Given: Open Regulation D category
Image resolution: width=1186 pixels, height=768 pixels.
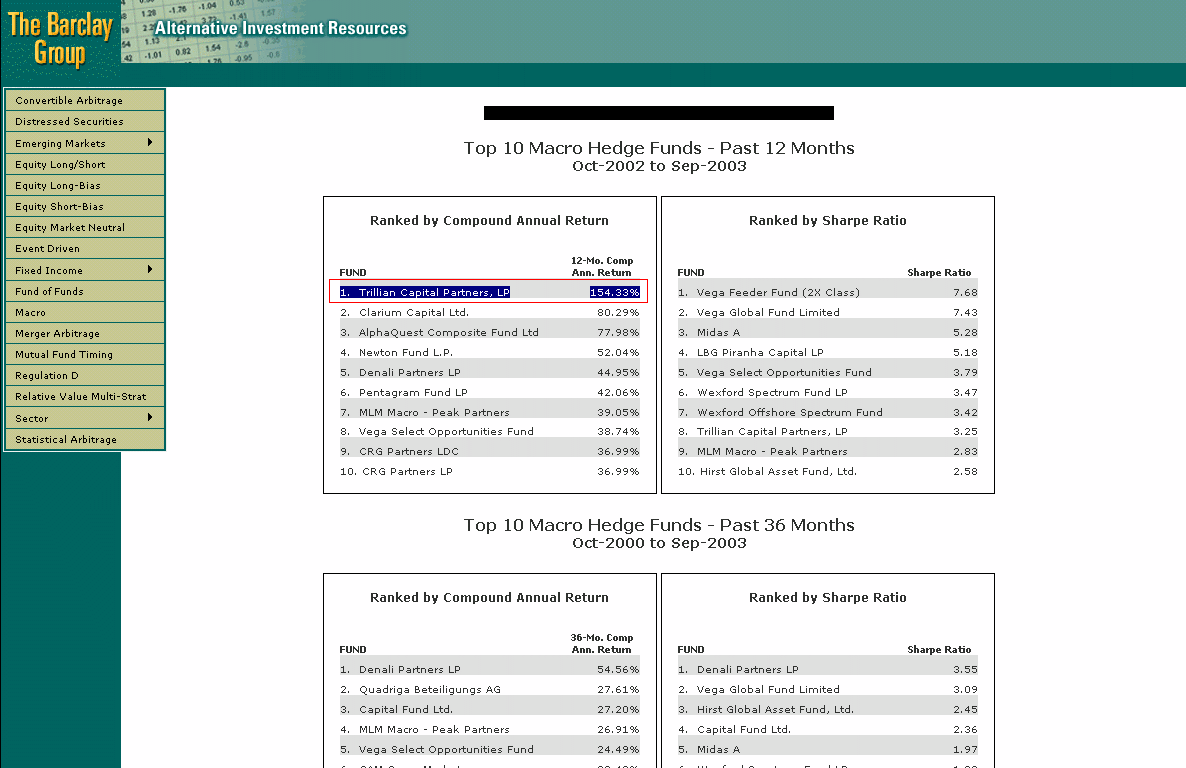Looking at the screenshot, I should tap(85, 375).
